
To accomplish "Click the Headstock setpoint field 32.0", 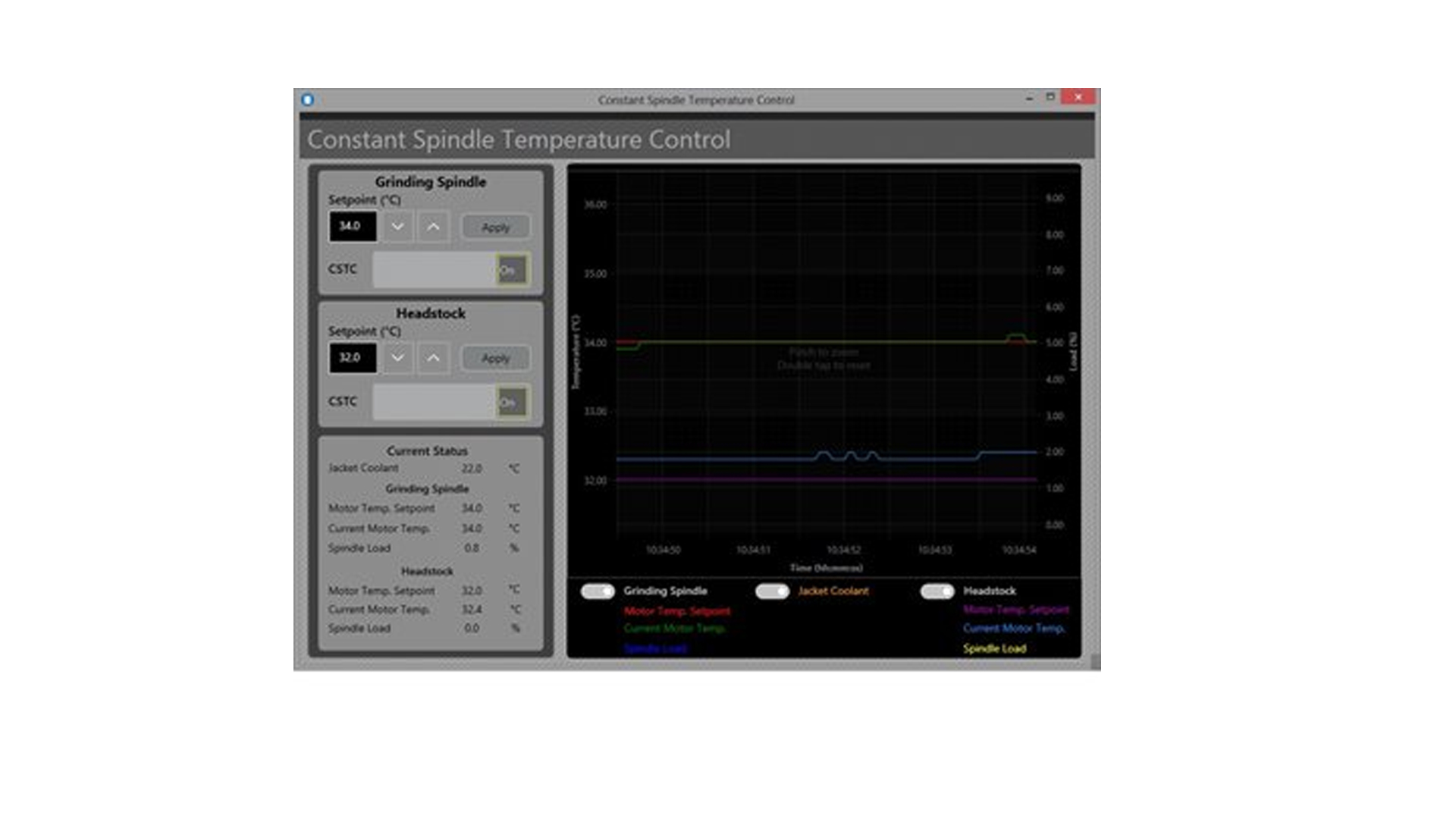I will pyautogui.click(x=353, y=357).
